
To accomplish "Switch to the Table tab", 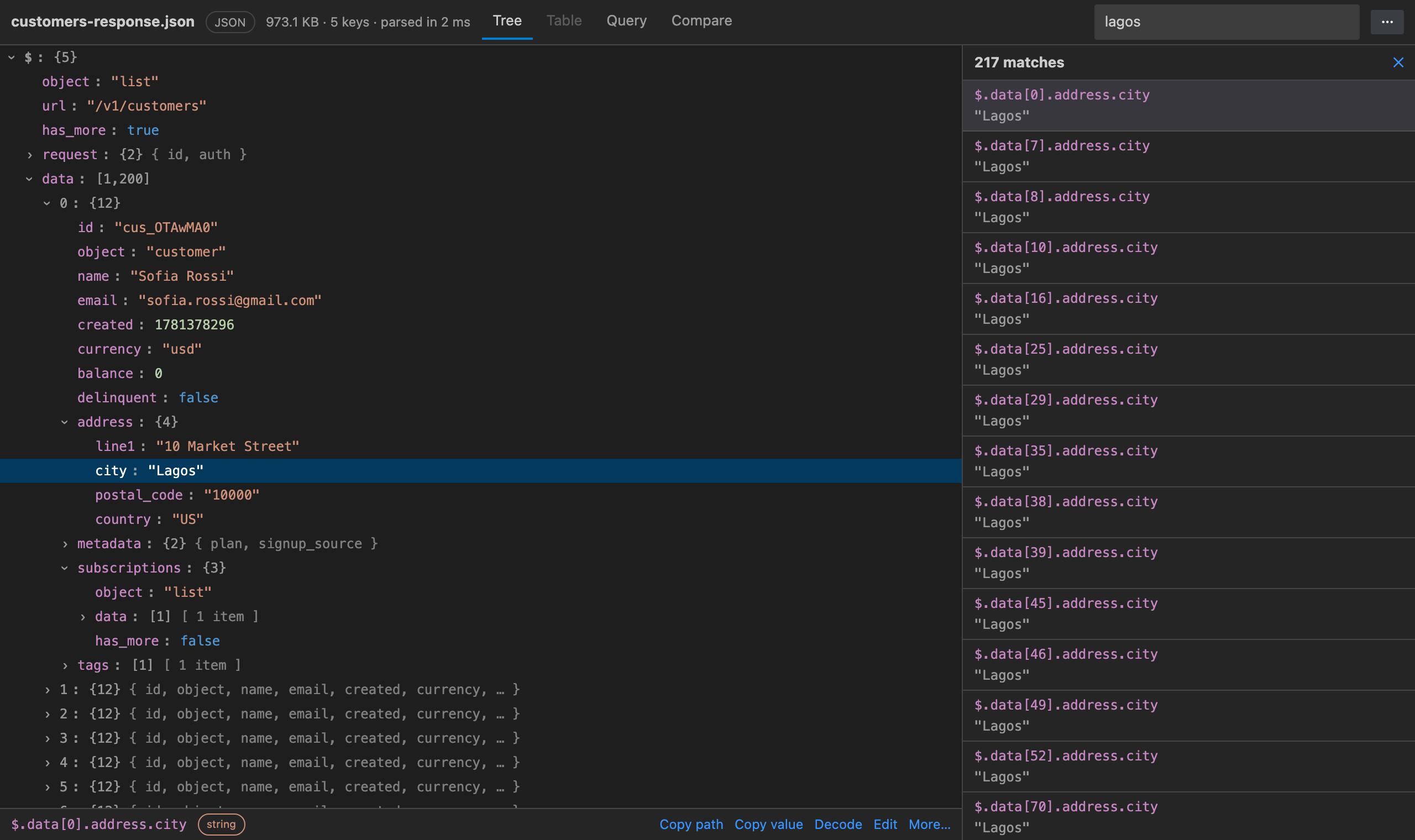I will 564,21.
